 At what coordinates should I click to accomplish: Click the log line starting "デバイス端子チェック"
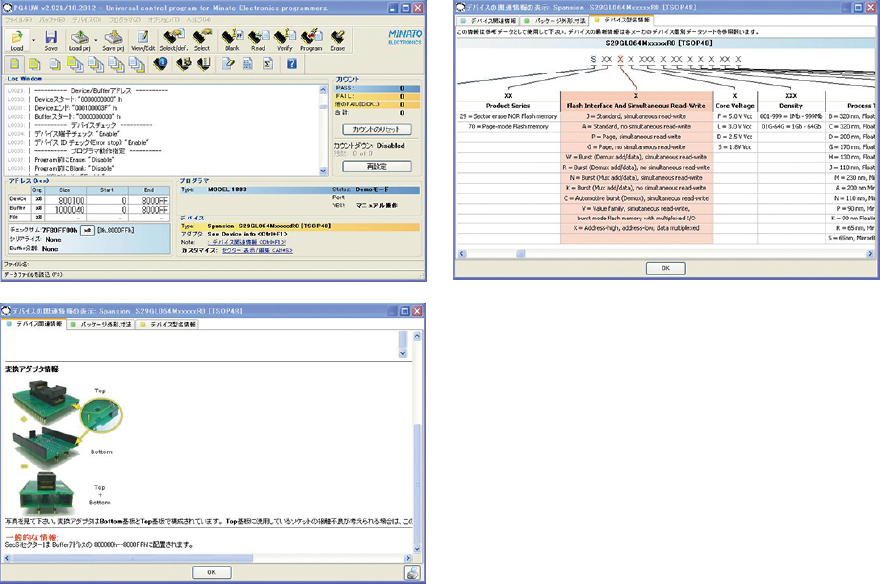[76, 134]
